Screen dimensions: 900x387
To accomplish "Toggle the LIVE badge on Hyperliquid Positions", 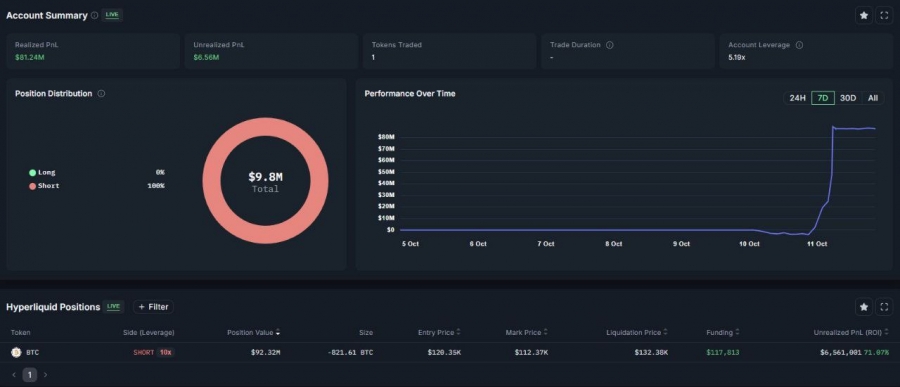I will tap(114, 307).
